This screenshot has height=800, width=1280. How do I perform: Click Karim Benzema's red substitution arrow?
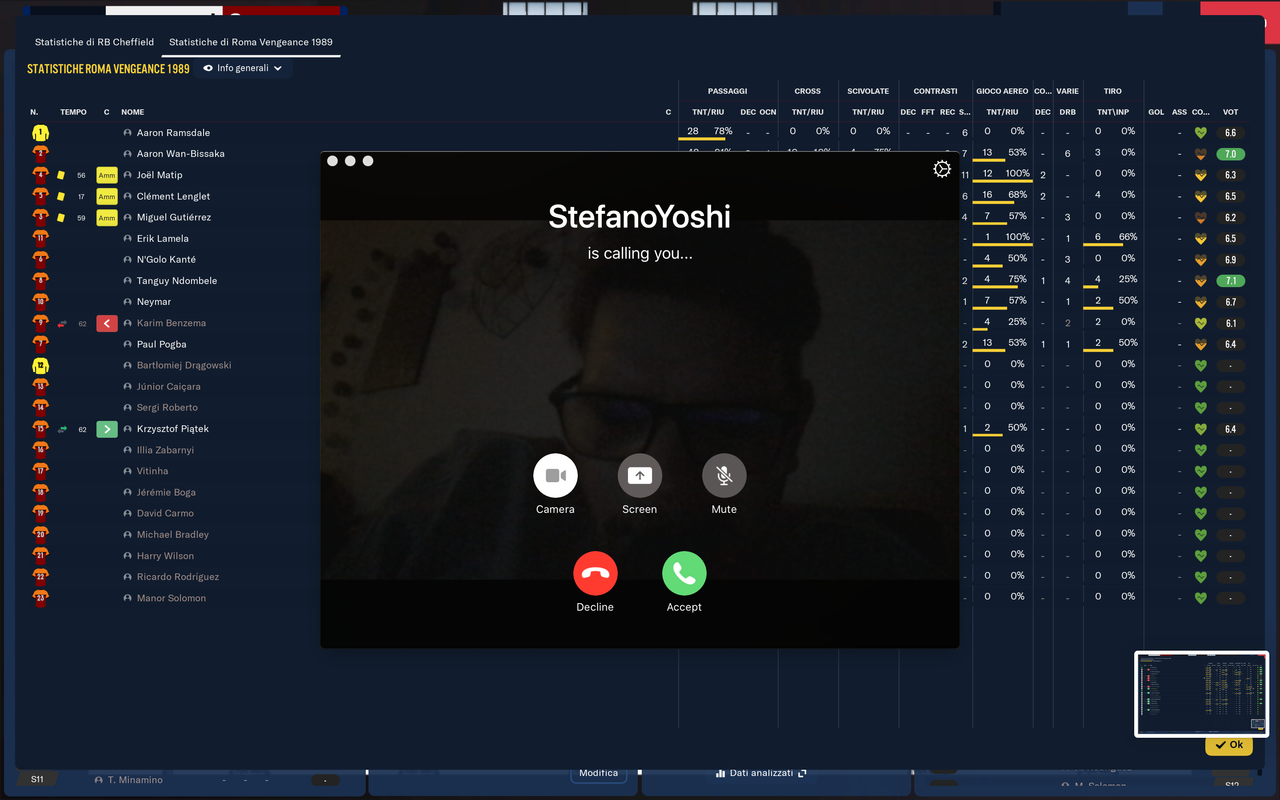[107, 323]
